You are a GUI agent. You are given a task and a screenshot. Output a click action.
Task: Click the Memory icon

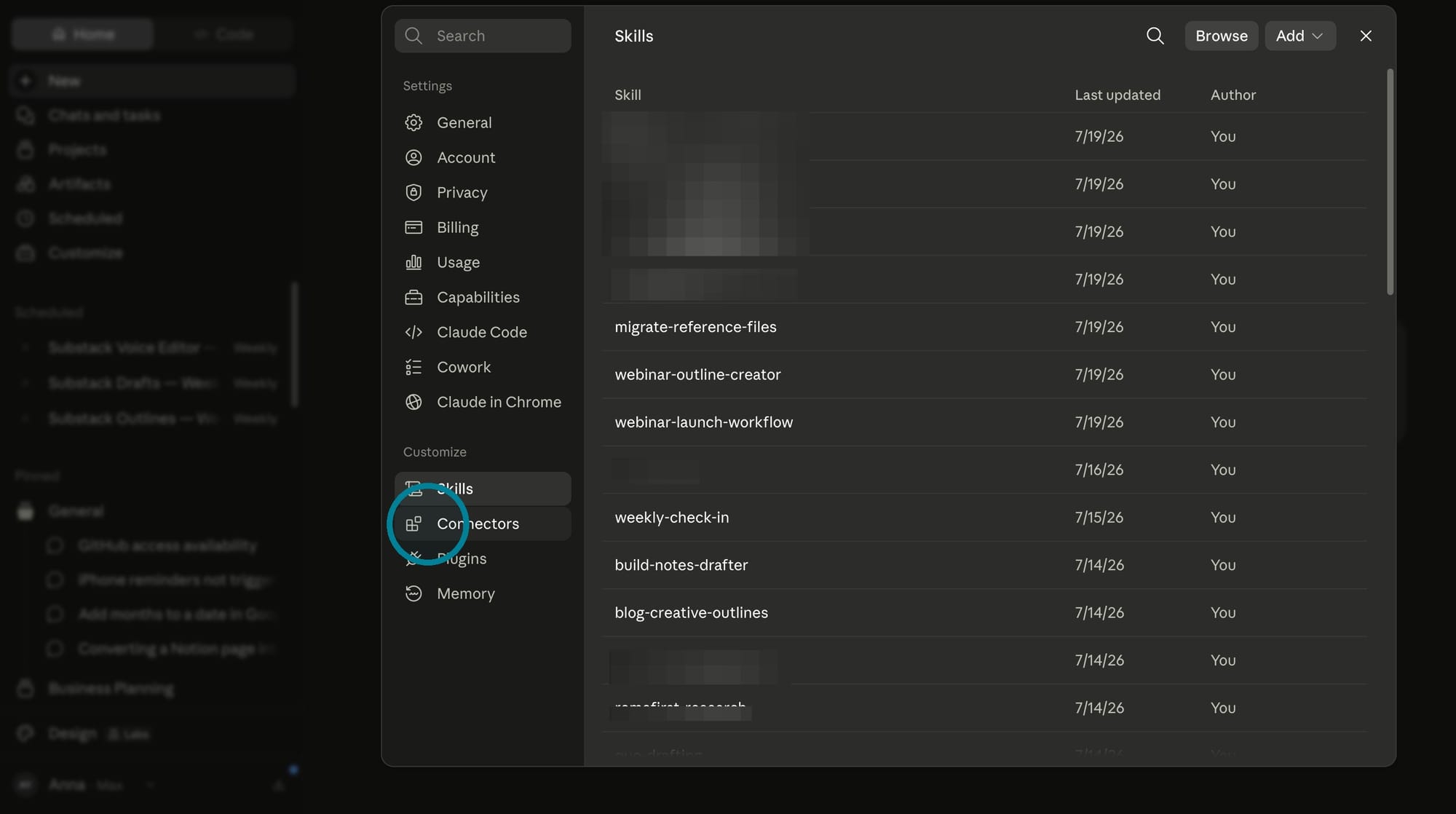[x=414, y=593]
